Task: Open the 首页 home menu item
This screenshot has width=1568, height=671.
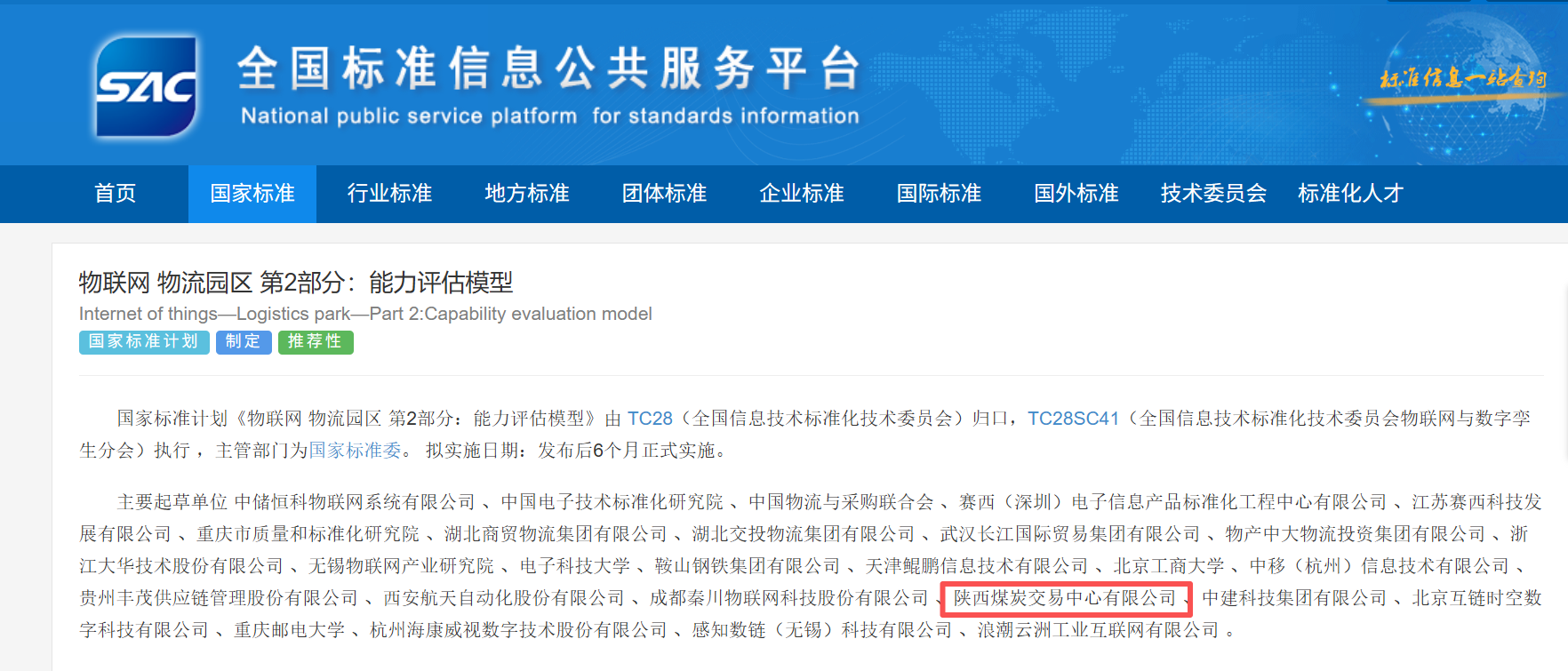Action: tap(116, 194)
